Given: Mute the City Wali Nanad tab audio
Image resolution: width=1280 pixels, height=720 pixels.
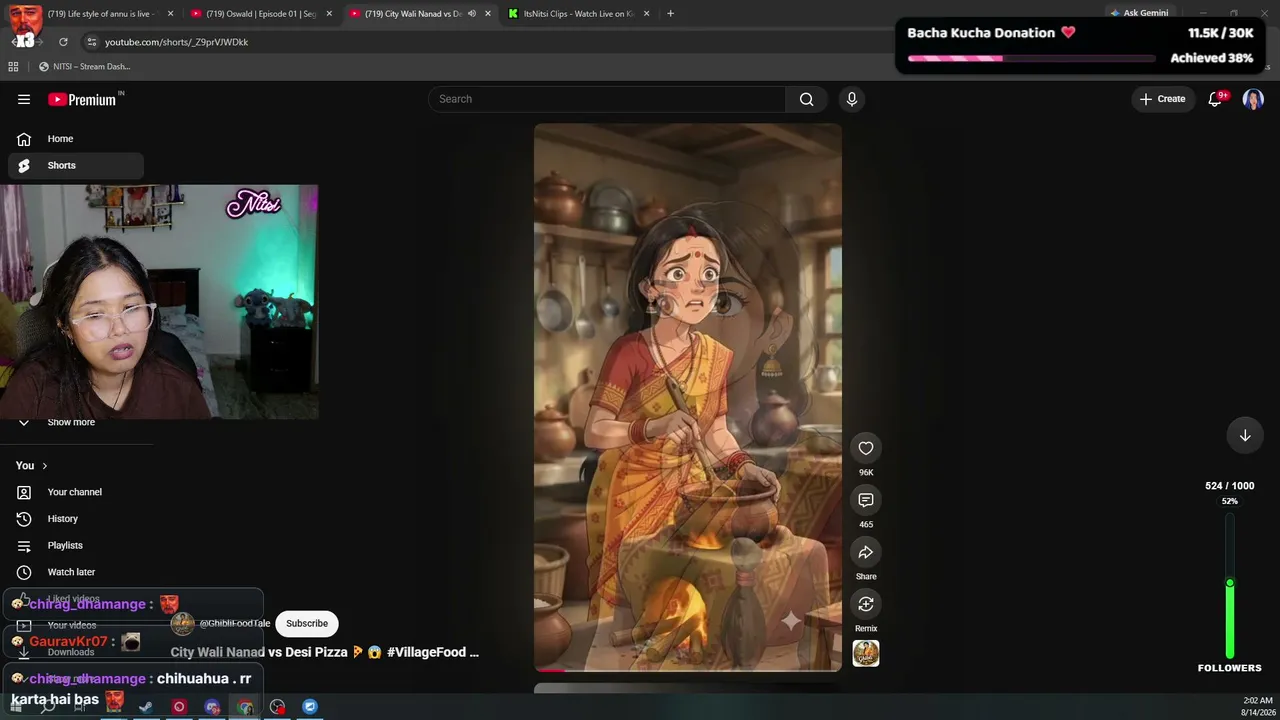Looking at the screenshot, I should (x=472, y=14).
